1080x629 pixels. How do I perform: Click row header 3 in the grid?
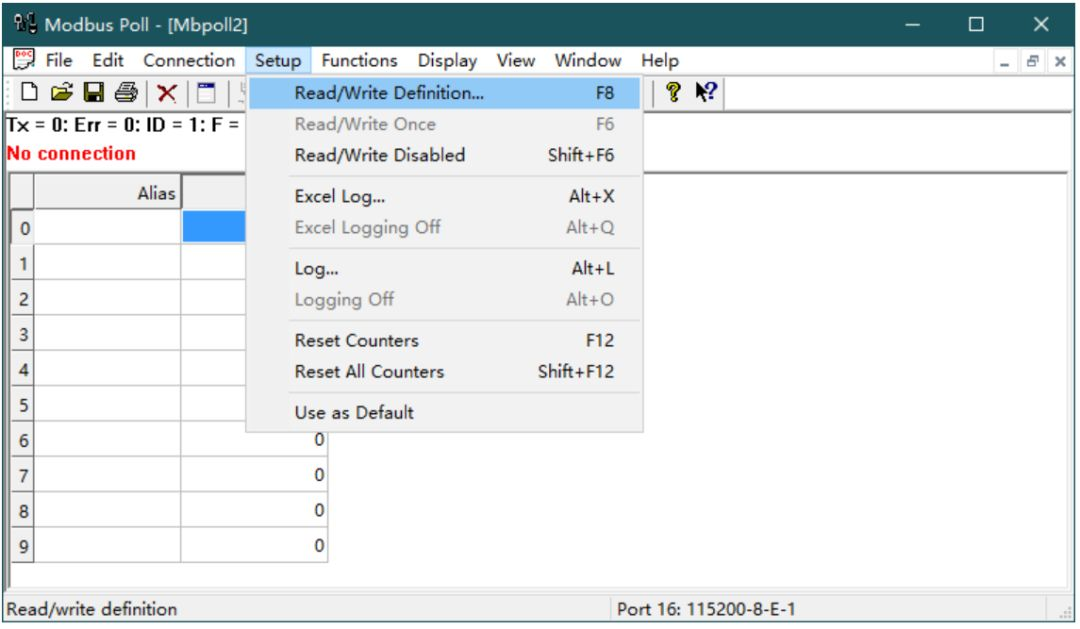pos(23,334)
